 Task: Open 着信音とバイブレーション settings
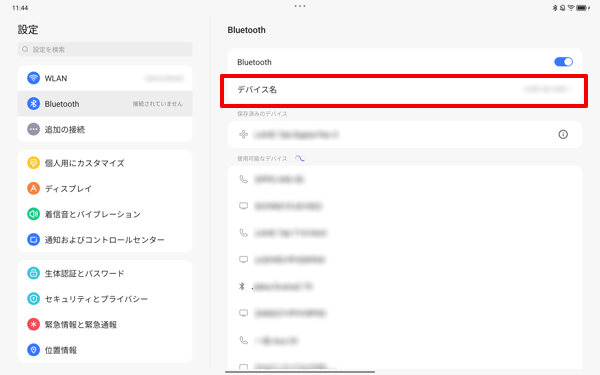pos(105,214)
